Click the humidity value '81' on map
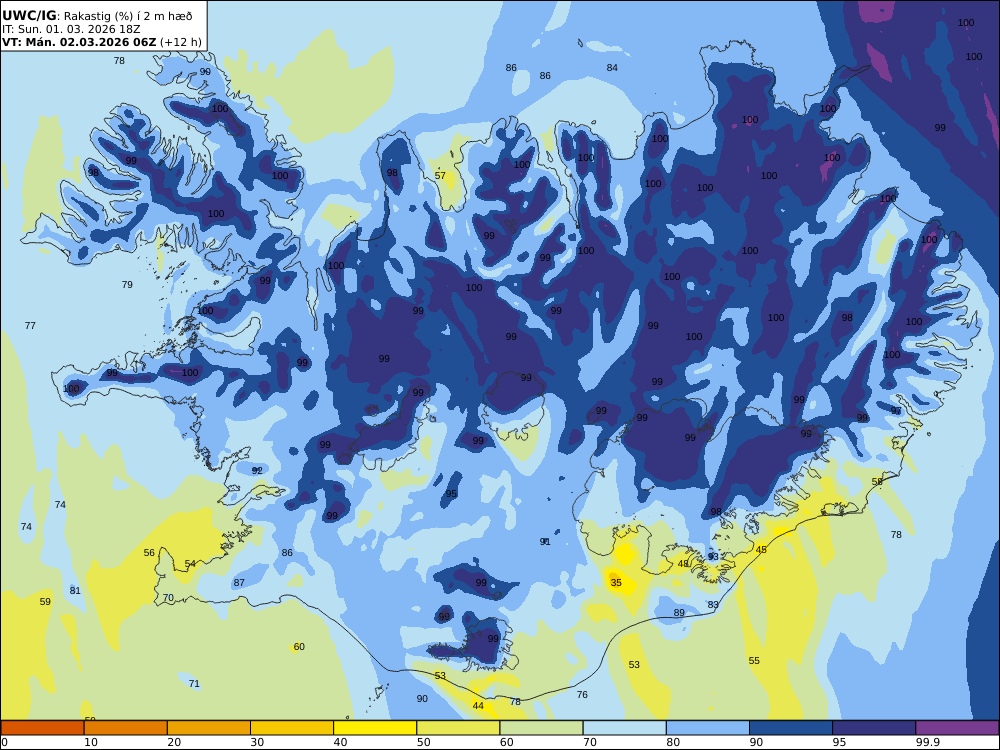Screen dimensions: 1000x750 click(x=75, y=591)
